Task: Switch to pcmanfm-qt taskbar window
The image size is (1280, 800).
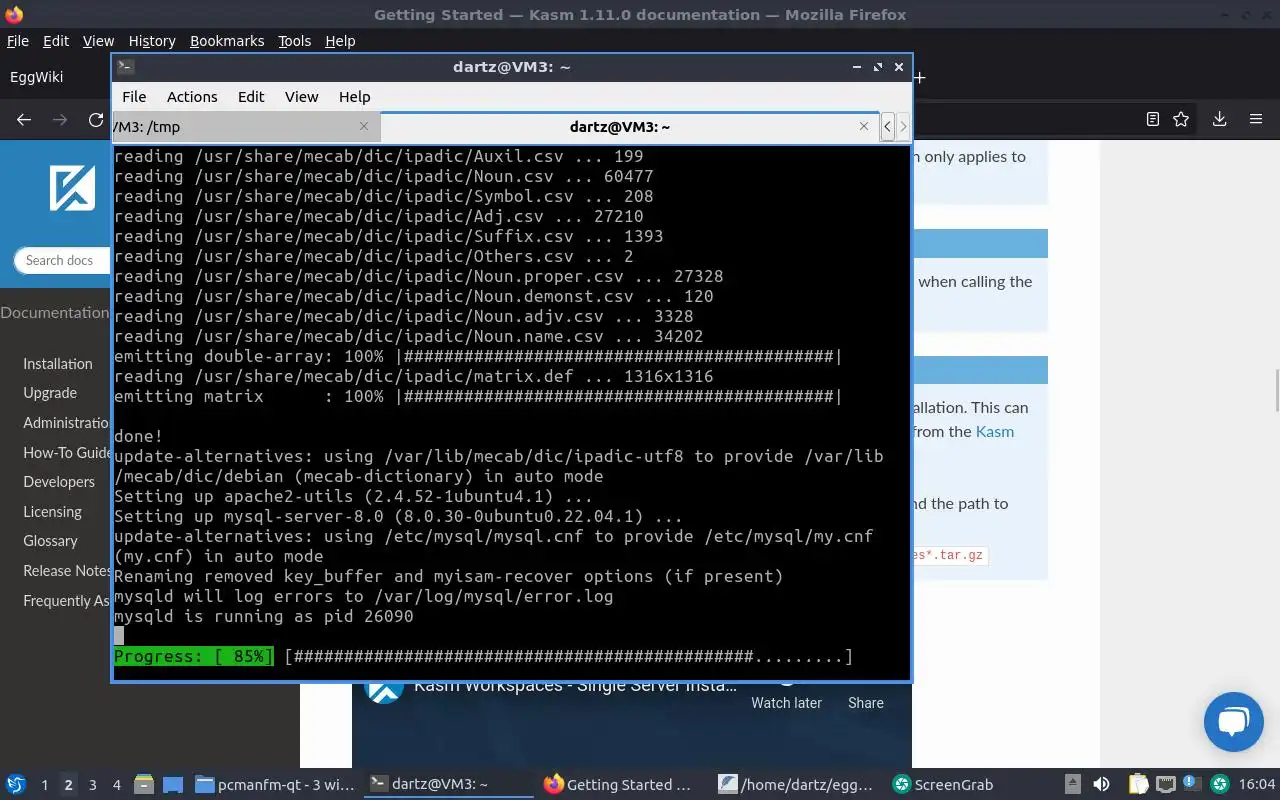Action: (x=274, y=785)
